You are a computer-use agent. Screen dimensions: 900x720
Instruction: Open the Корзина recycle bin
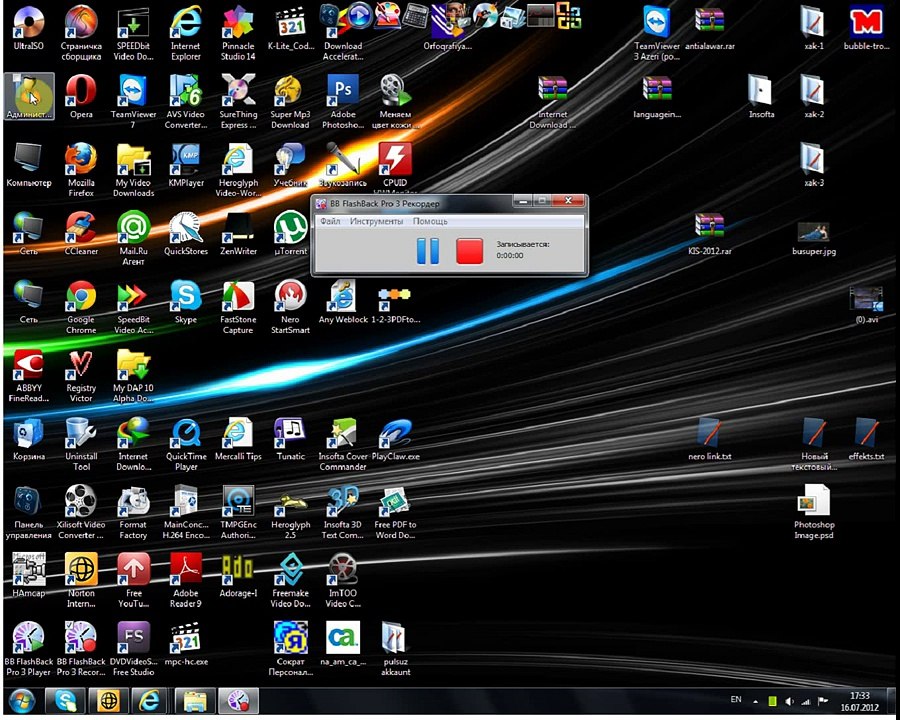click(x=28, y=438)
